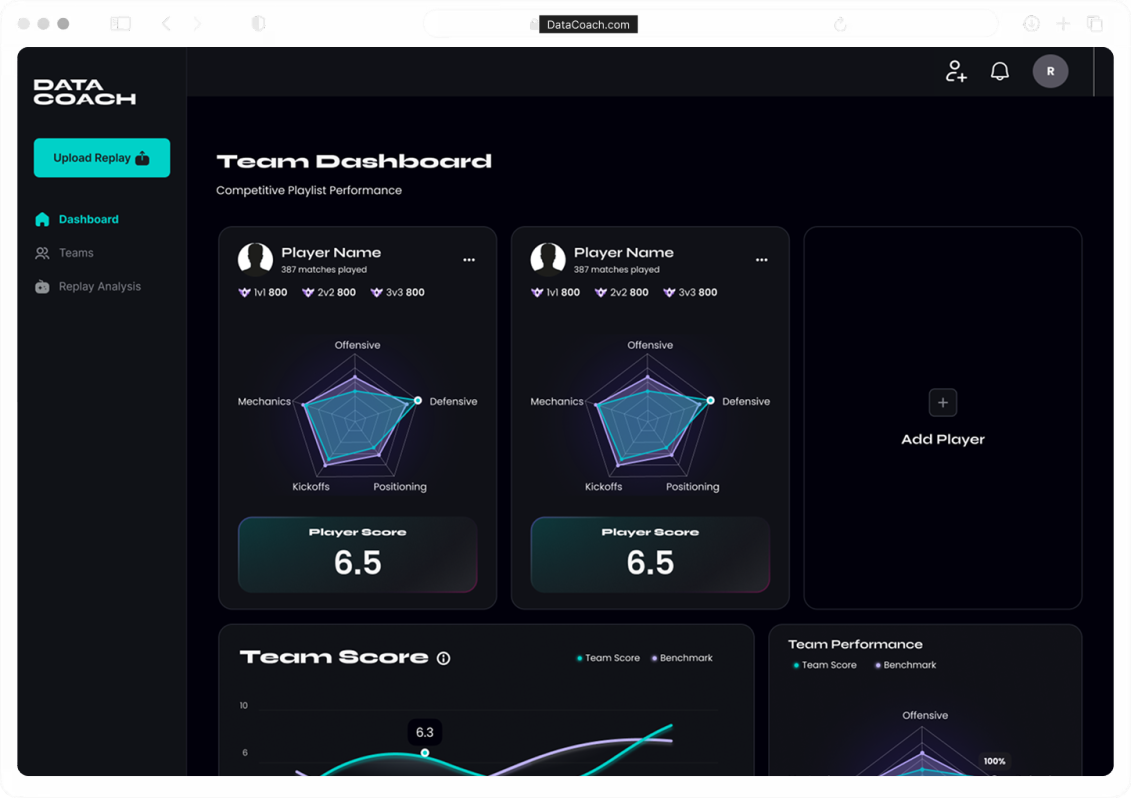Viewport: 1131px width, 798px height.
Task: Click browser forward arrow
Action: coord(197,24)
